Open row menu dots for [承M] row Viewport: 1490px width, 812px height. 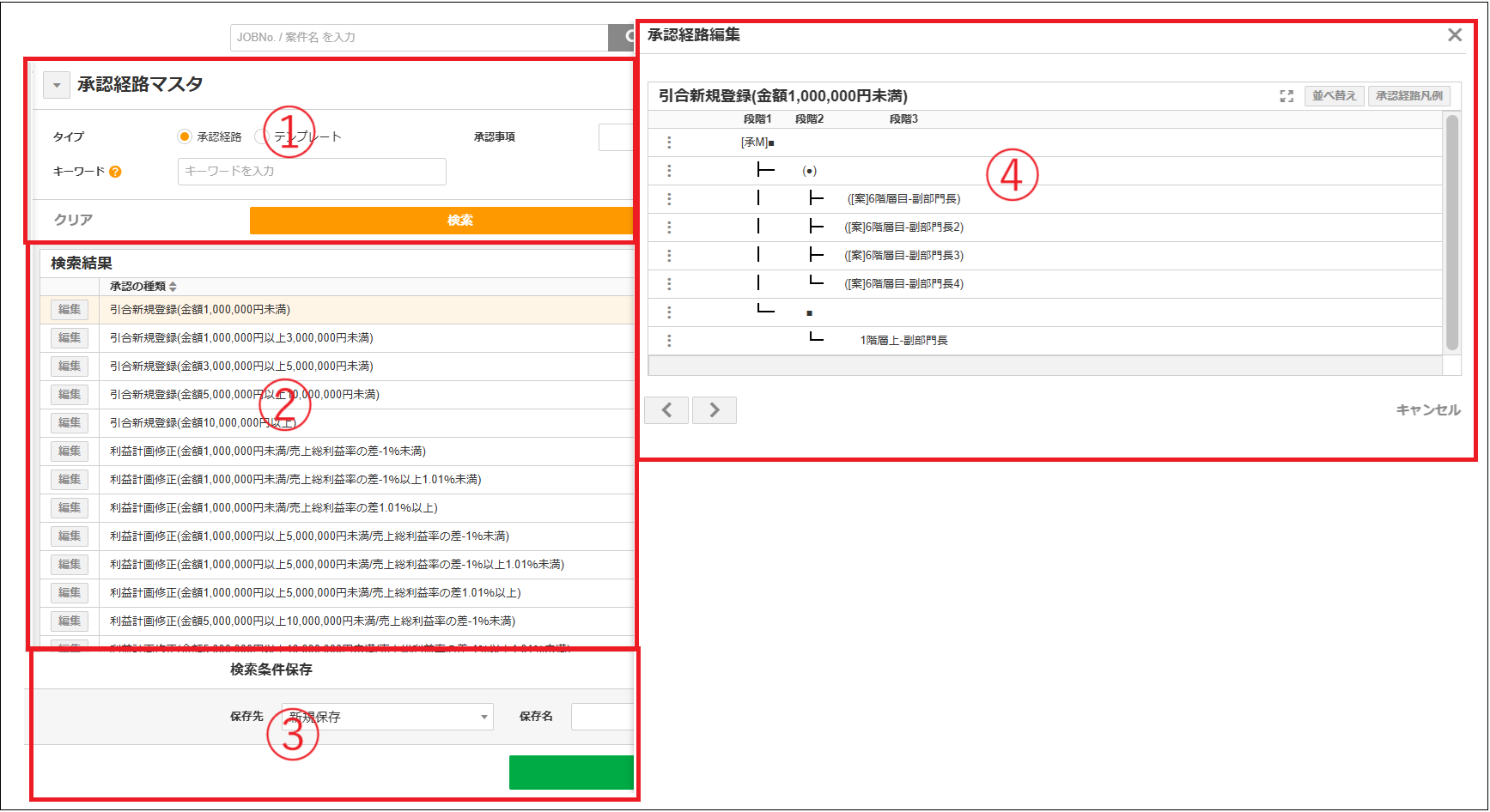(x=669, y=142)
